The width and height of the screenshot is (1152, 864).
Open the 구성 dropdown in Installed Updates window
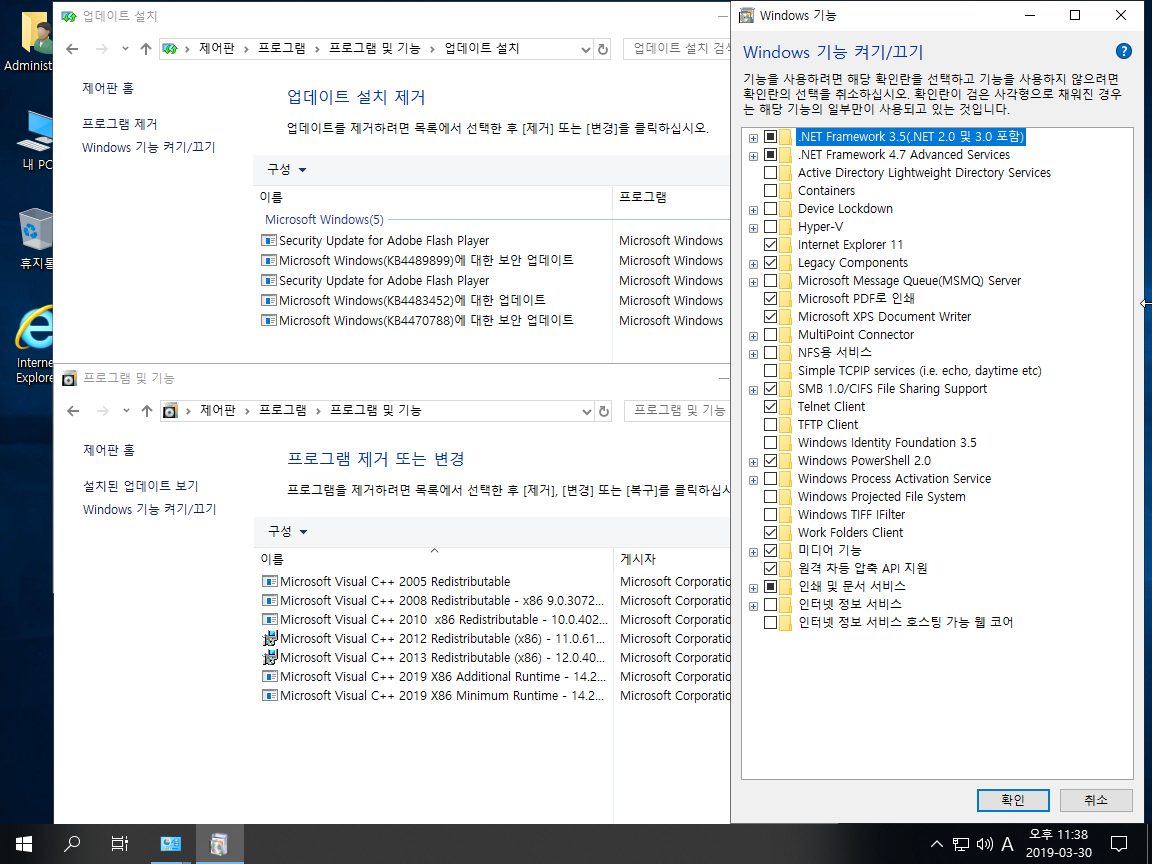tap(287, 170)
